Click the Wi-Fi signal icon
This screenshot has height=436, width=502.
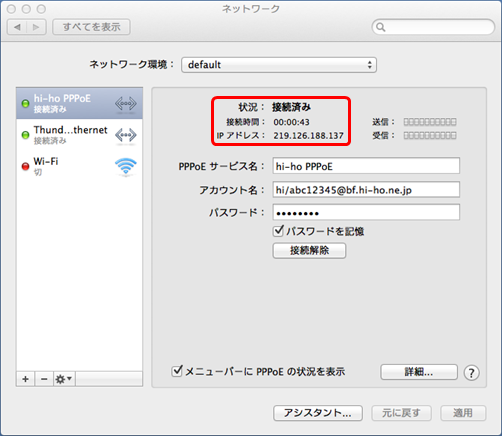[x=126, y=166]
